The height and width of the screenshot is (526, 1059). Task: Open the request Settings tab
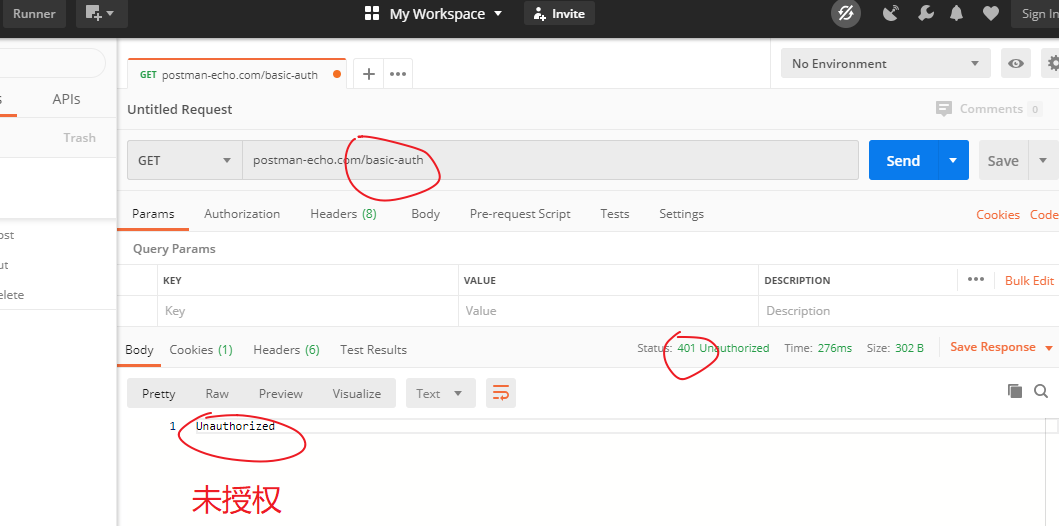tap(681, 214)
